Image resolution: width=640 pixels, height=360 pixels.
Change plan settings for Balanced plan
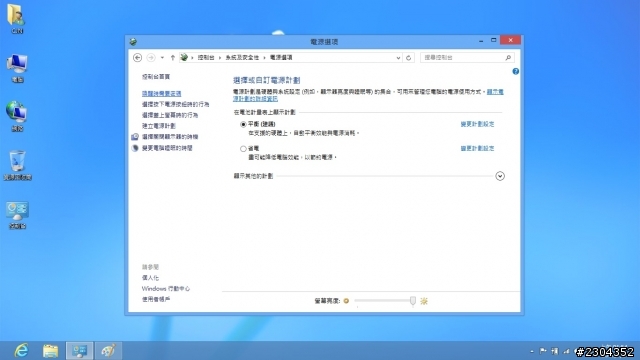[477, 124]
